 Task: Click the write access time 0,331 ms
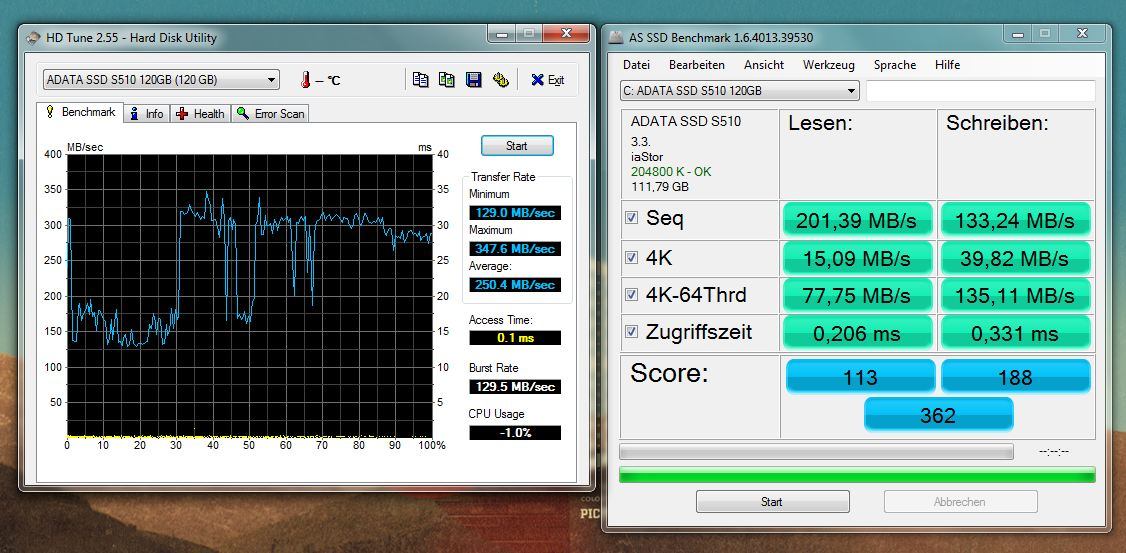point(1015,333)
